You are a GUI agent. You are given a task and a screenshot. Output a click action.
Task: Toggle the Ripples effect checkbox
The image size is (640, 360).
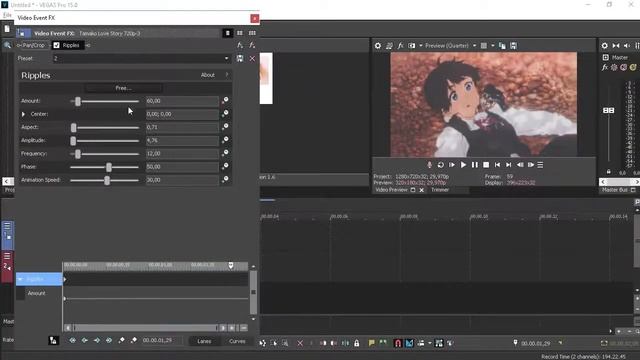56,45
